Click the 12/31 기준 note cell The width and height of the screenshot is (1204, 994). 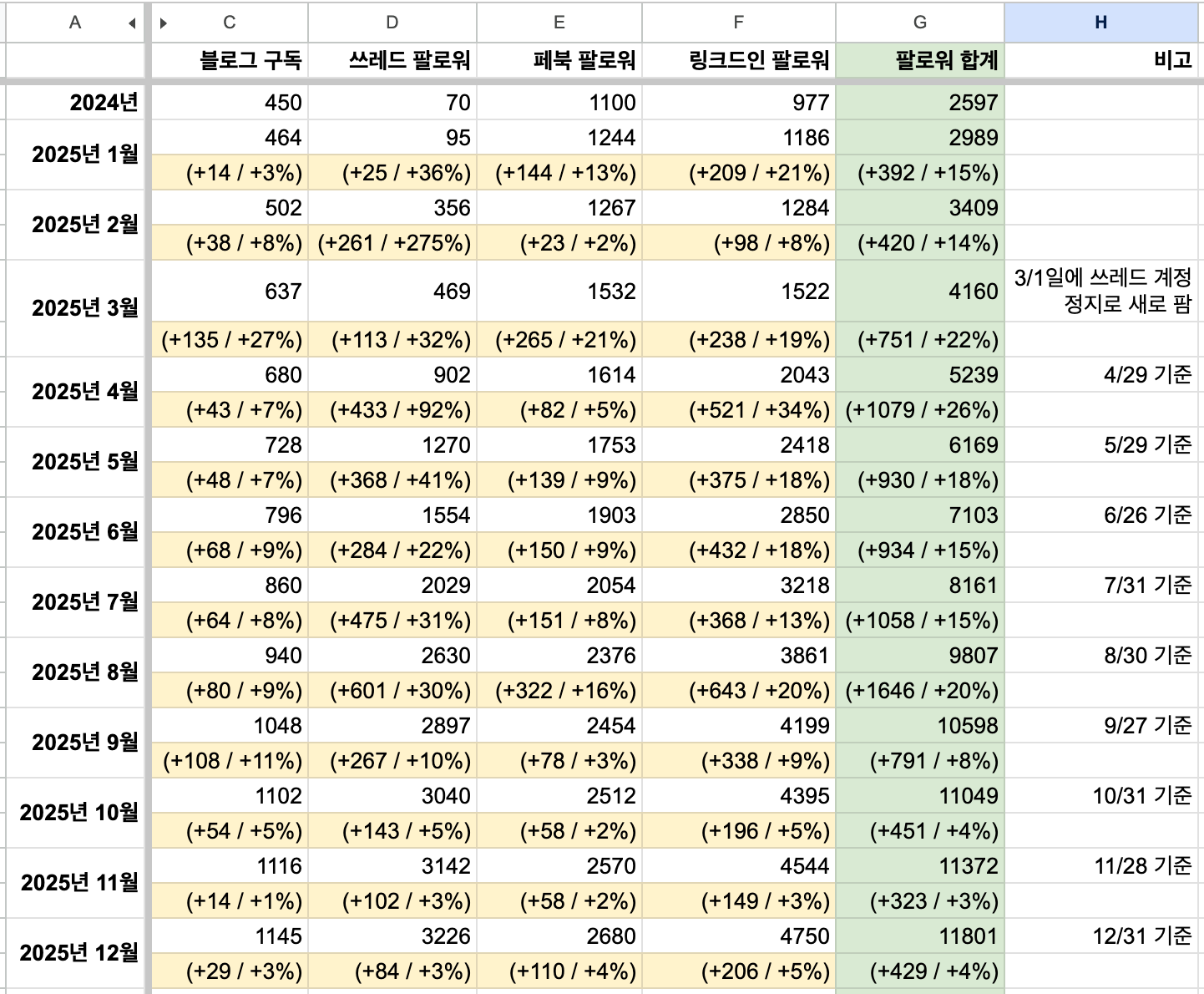coord(1100,936)
